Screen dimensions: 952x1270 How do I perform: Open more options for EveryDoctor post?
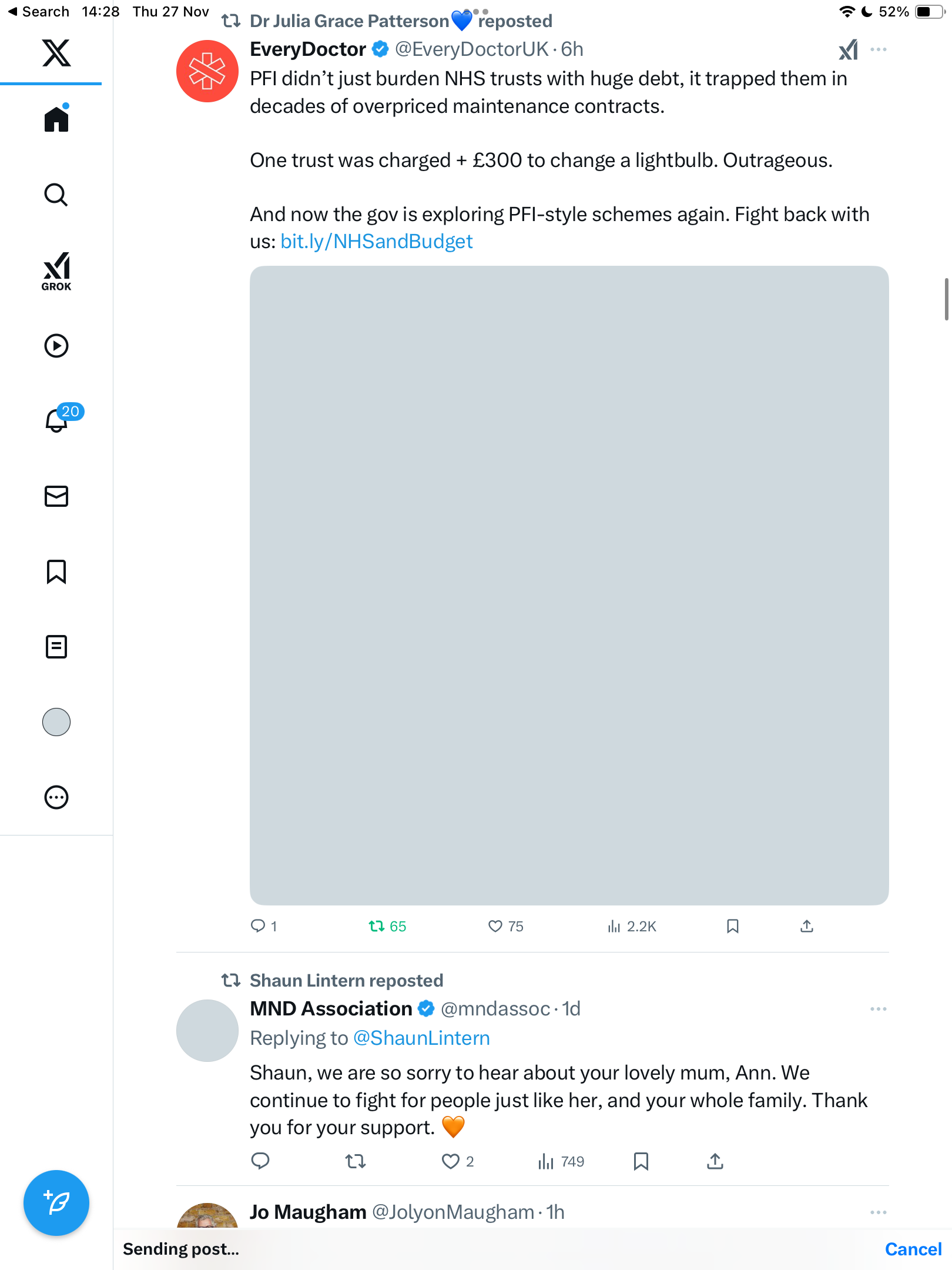click(x=878, y=50)
